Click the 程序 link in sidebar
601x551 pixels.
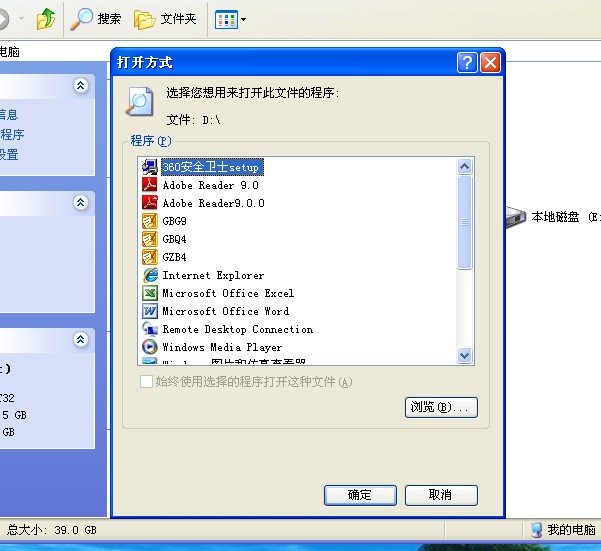point(12,135)
